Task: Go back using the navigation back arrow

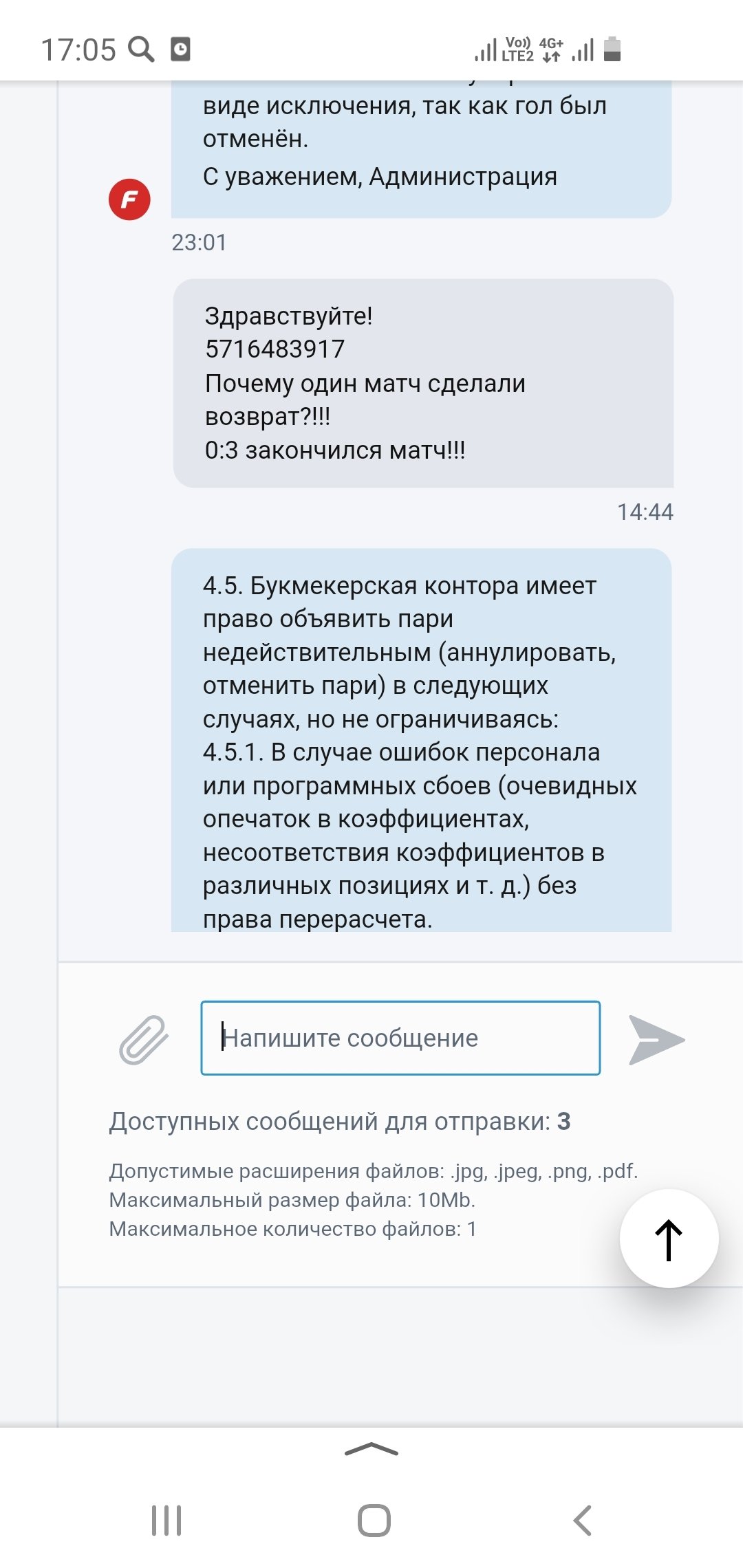Action: (582, 1520)
